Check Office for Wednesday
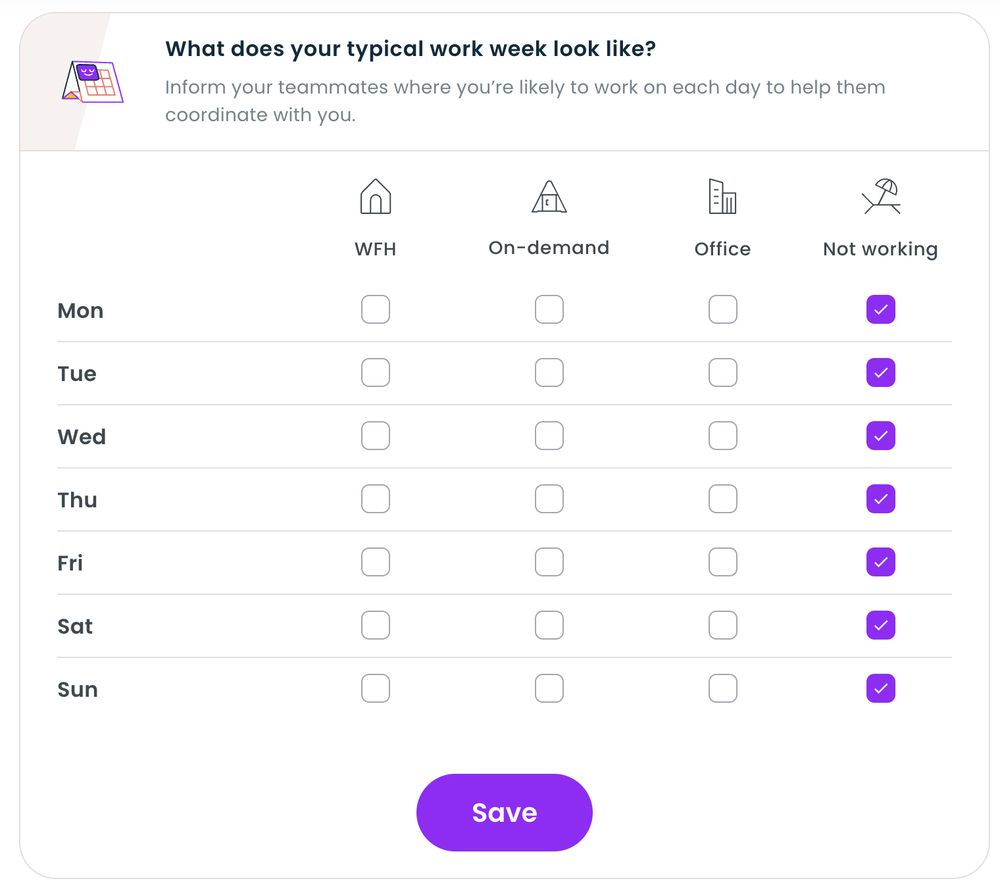The height and width of the screenshot is (891, 1000). pyautogui.click(x=722, y=435)
